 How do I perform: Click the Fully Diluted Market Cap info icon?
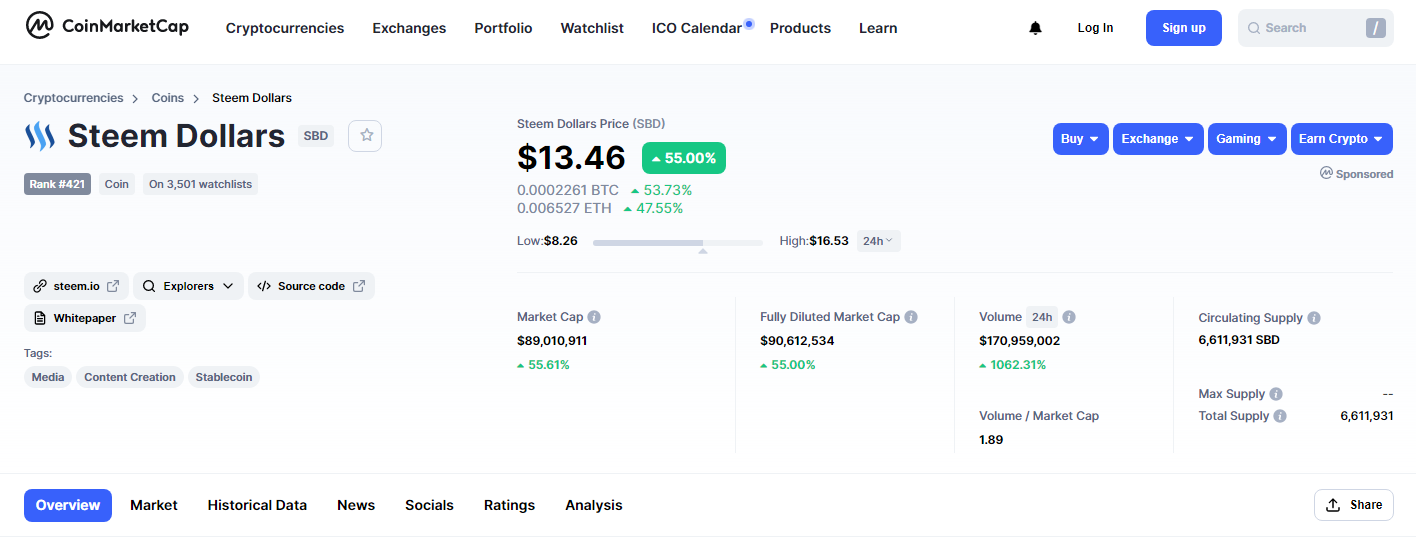(x=911, y=317)
